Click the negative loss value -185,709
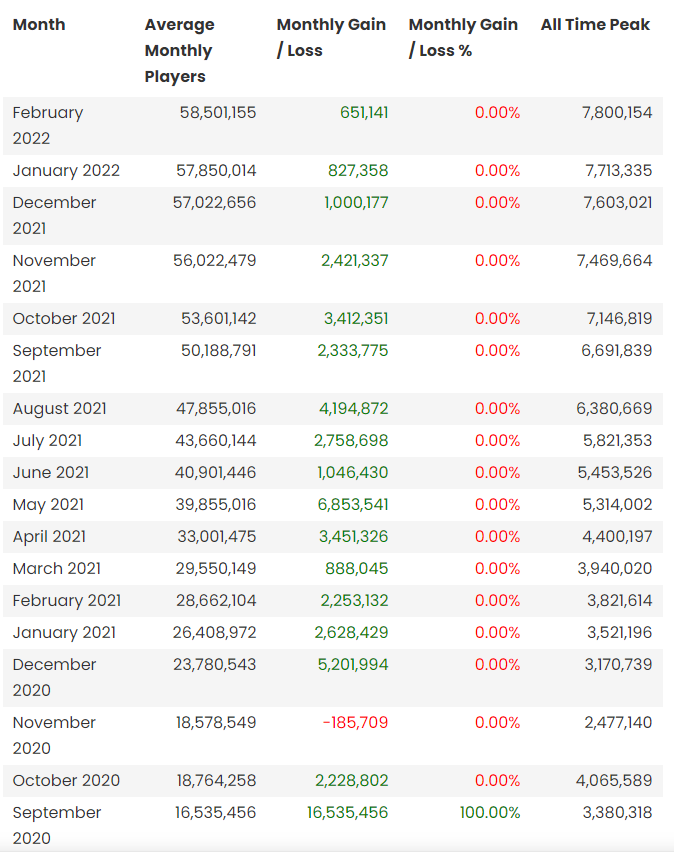The image size is (674, 853). click(x=354, y=723)
